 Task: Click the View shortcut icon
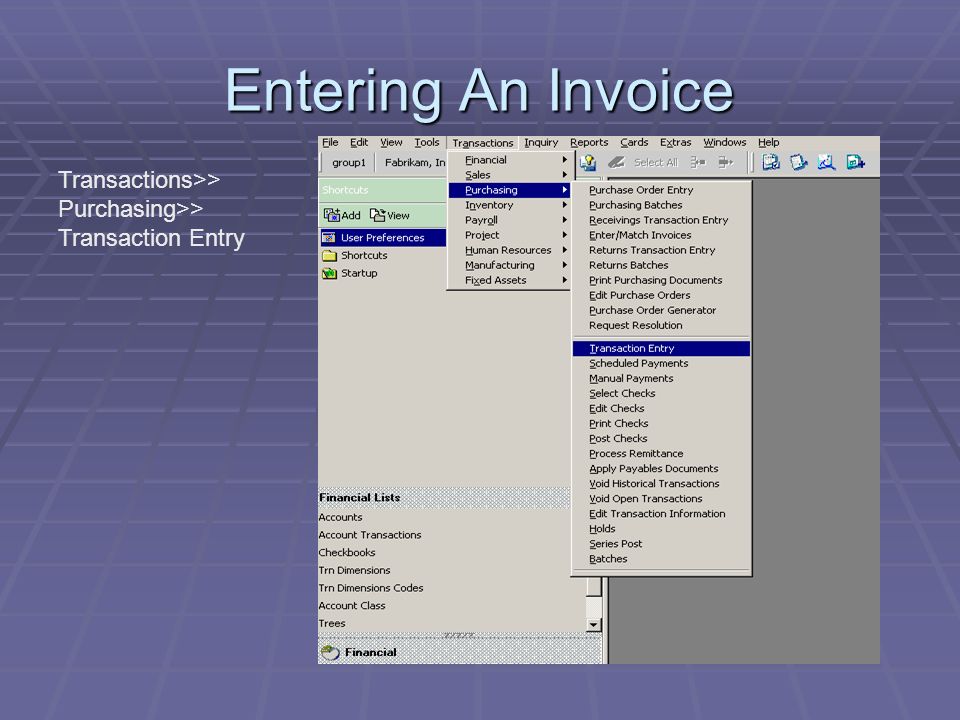377,215
